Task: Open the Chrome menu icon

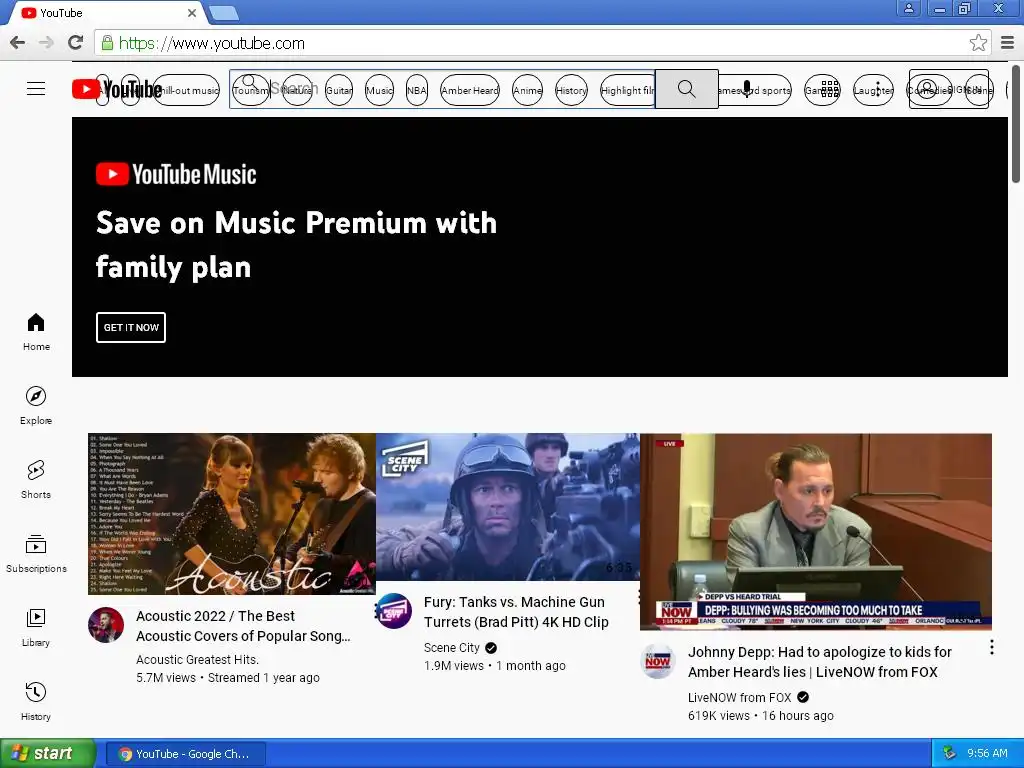Action: click(1007, 43)
